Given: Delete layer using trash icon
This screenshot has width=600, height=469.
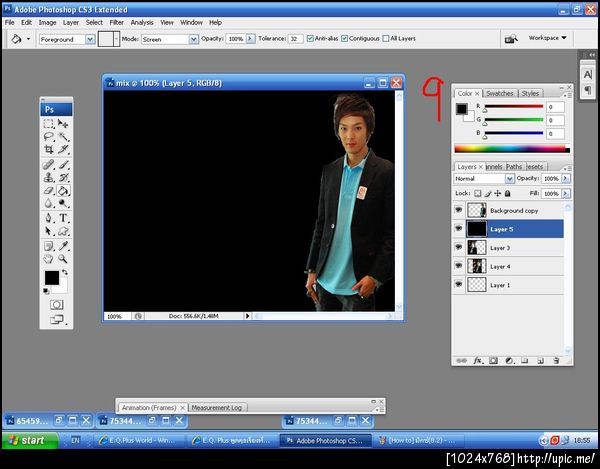Looking at the screenshot, I should click(556, 360).
